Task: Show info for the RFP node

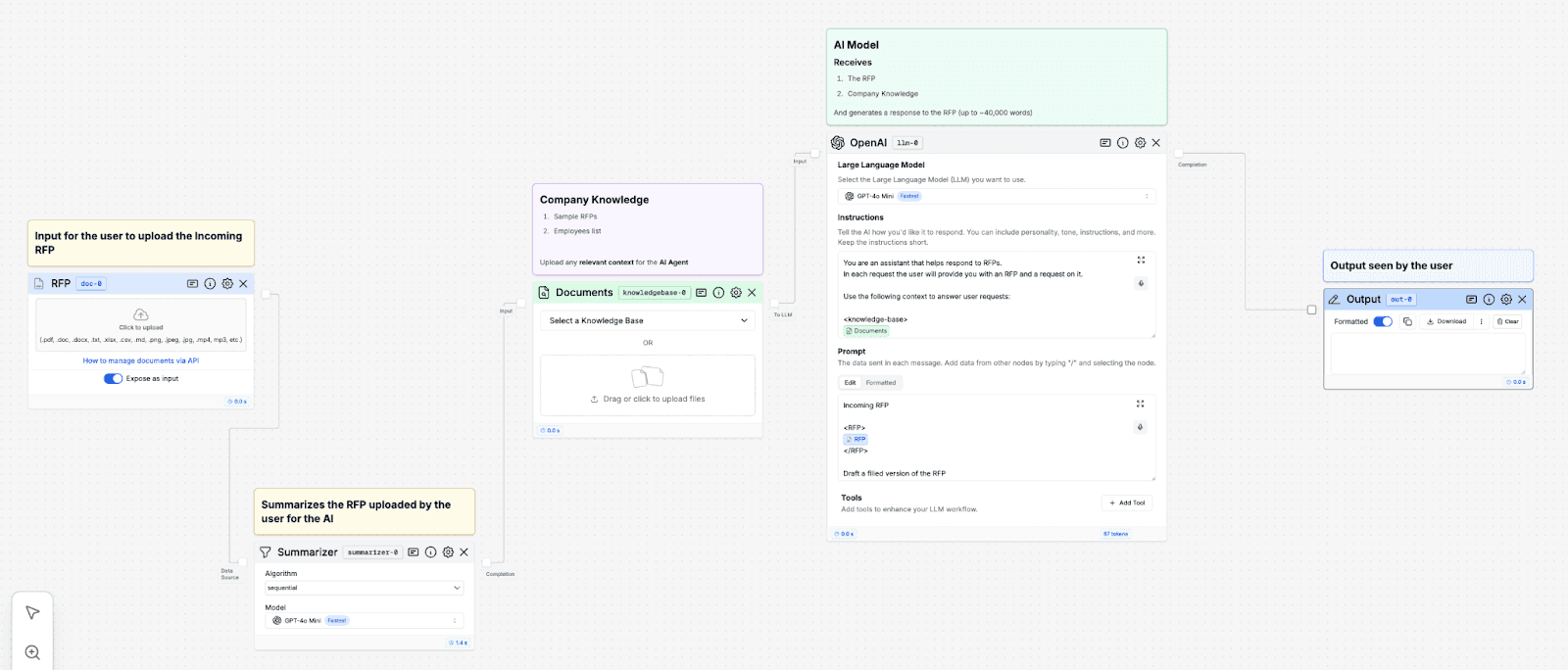Action: (x=210, y=283)
